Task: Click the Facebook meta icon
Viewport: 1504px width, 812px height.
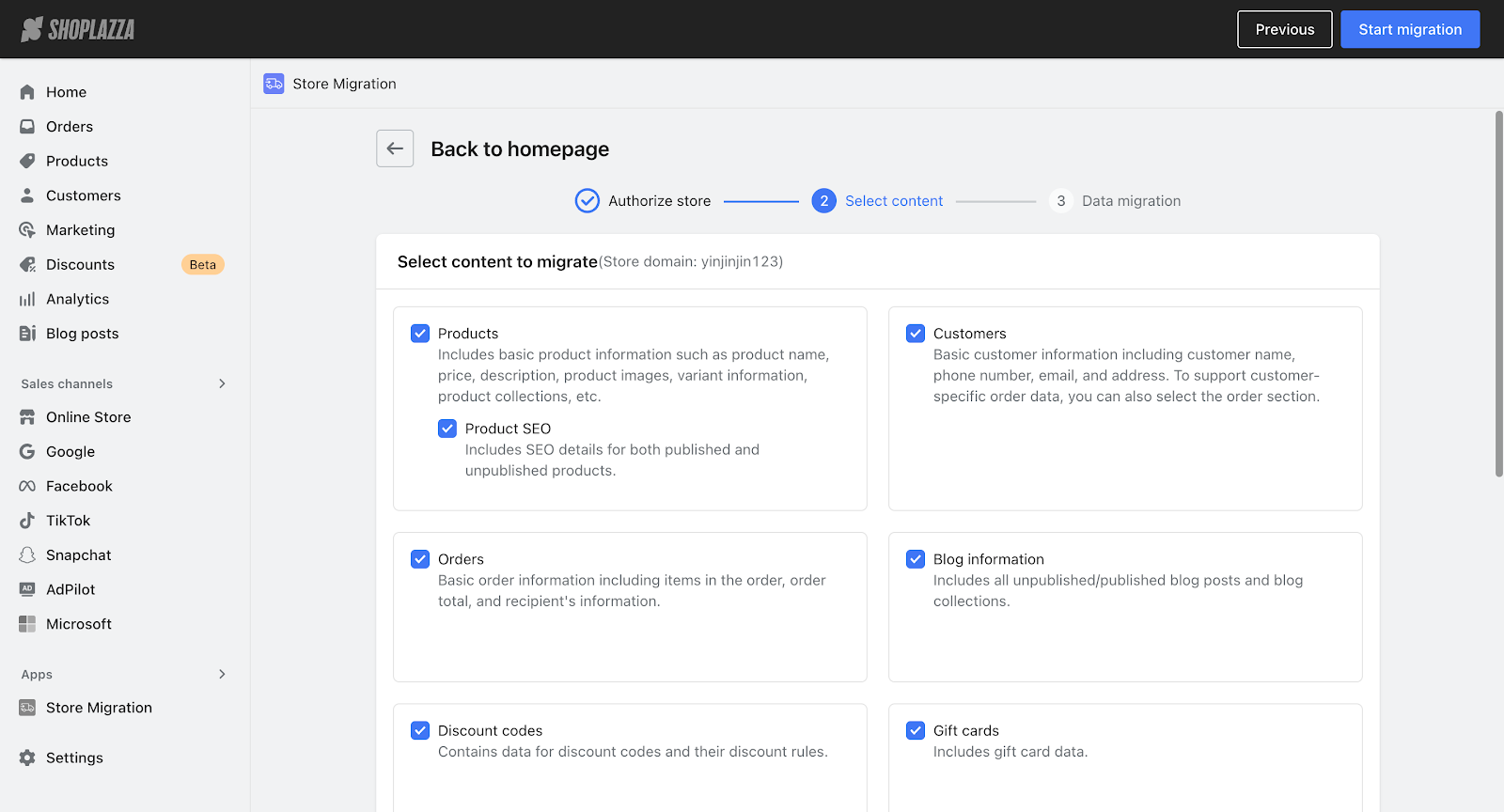Action: (x=27, y=486)
